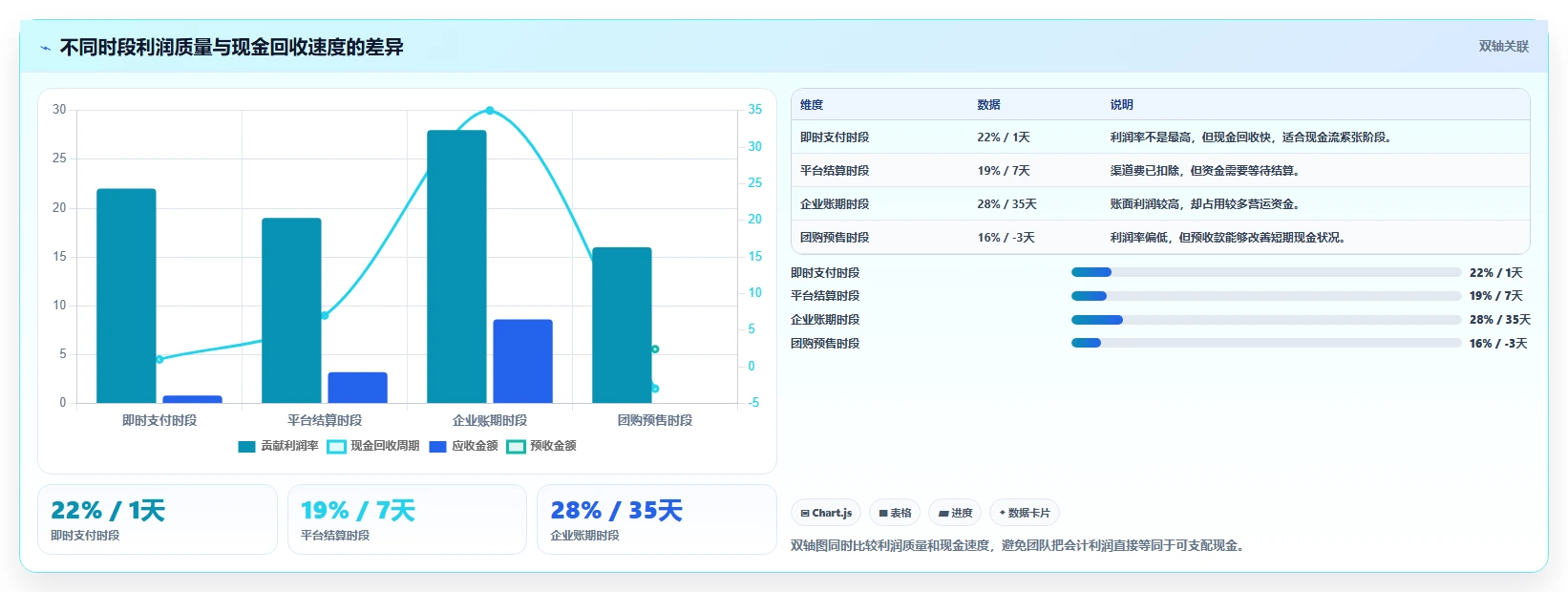Click the lightning icon beside the card title
The width and height of the screenshot is (1568, 592).
tap(45, 48)
